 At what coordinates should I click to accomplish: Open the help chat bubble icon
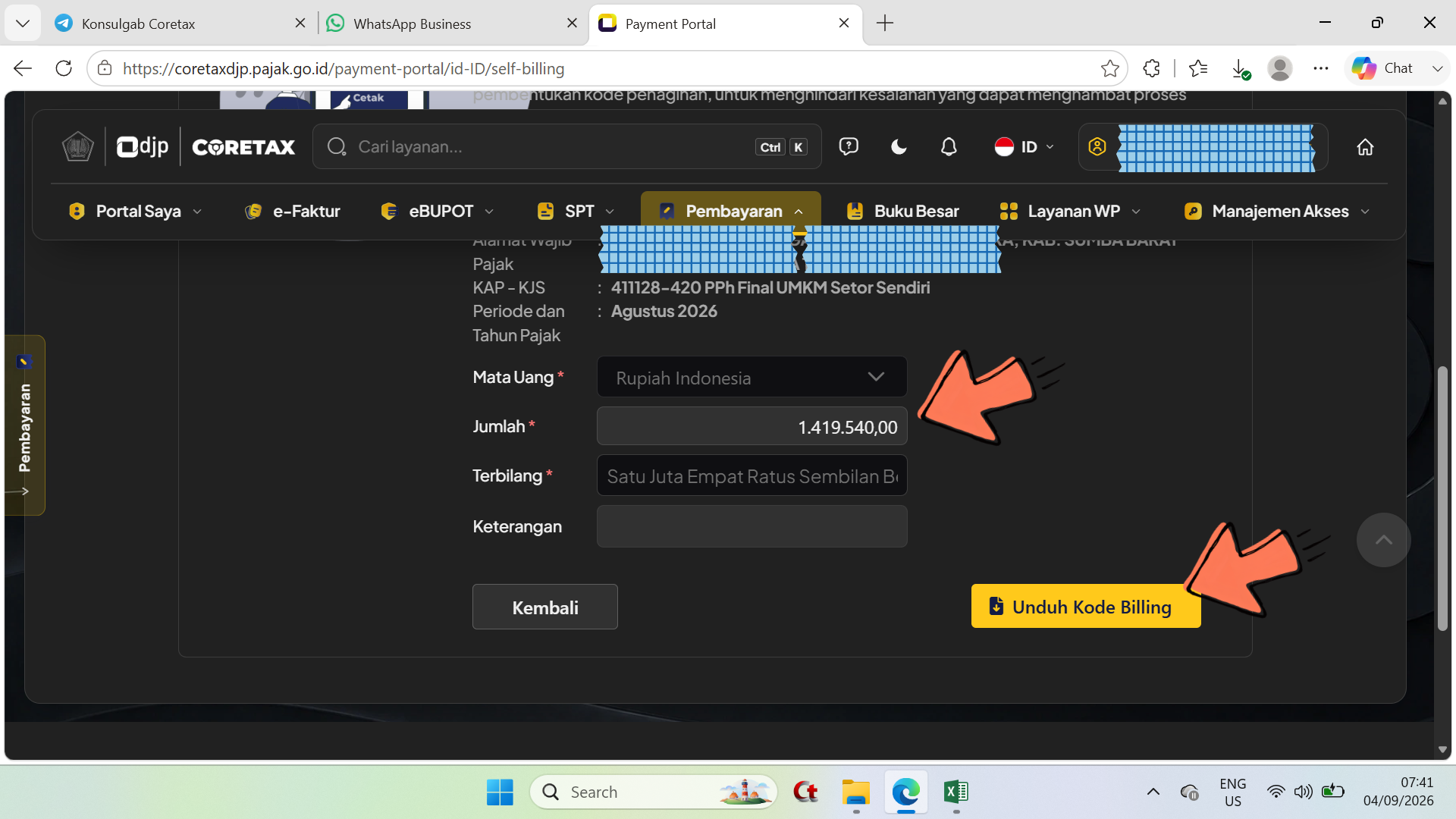(x=849, y=146)
